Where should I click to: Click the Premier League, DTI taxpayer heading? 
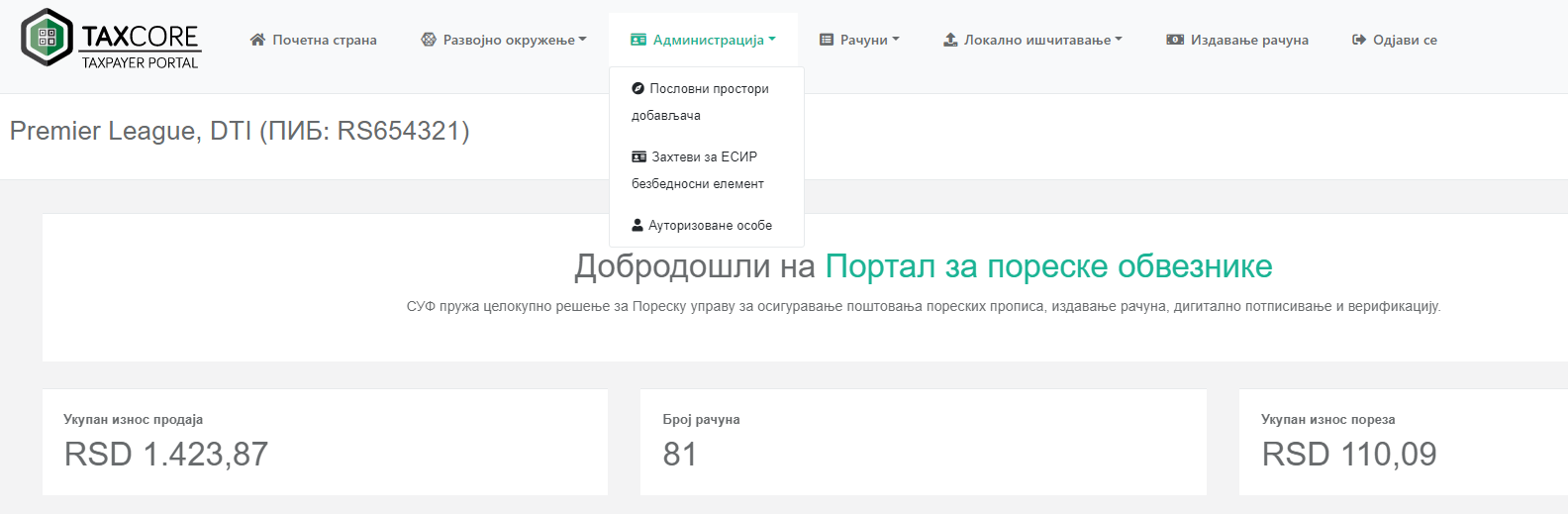240,131
